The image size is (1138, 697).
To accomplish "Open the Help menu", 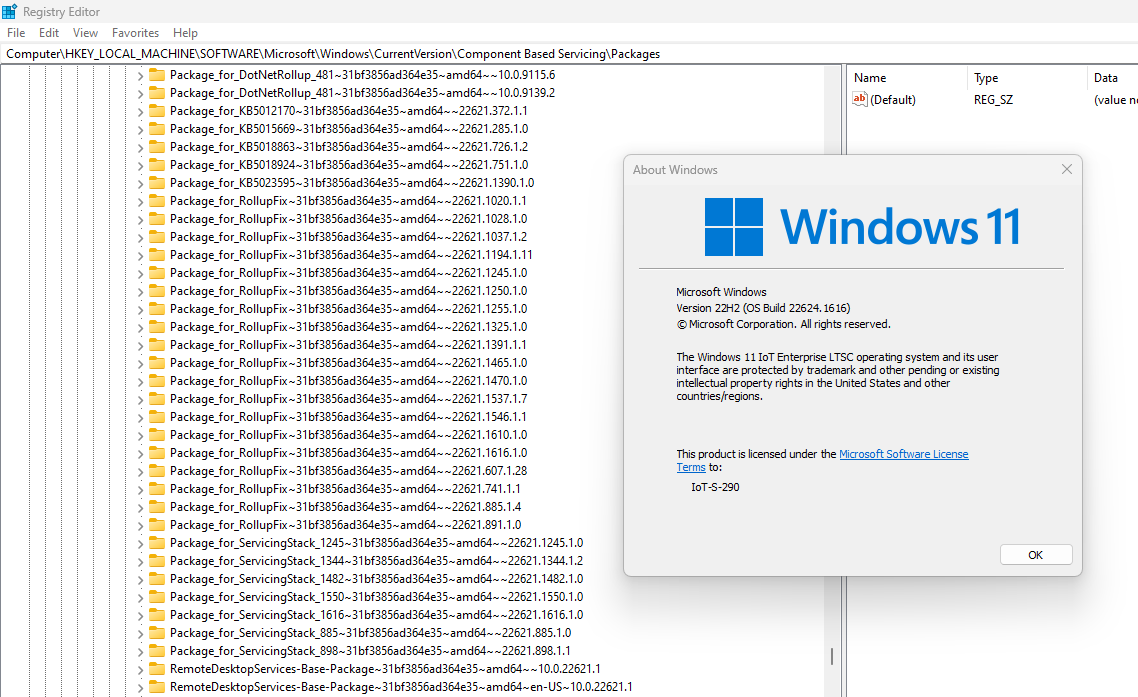I will pos(185,33).
